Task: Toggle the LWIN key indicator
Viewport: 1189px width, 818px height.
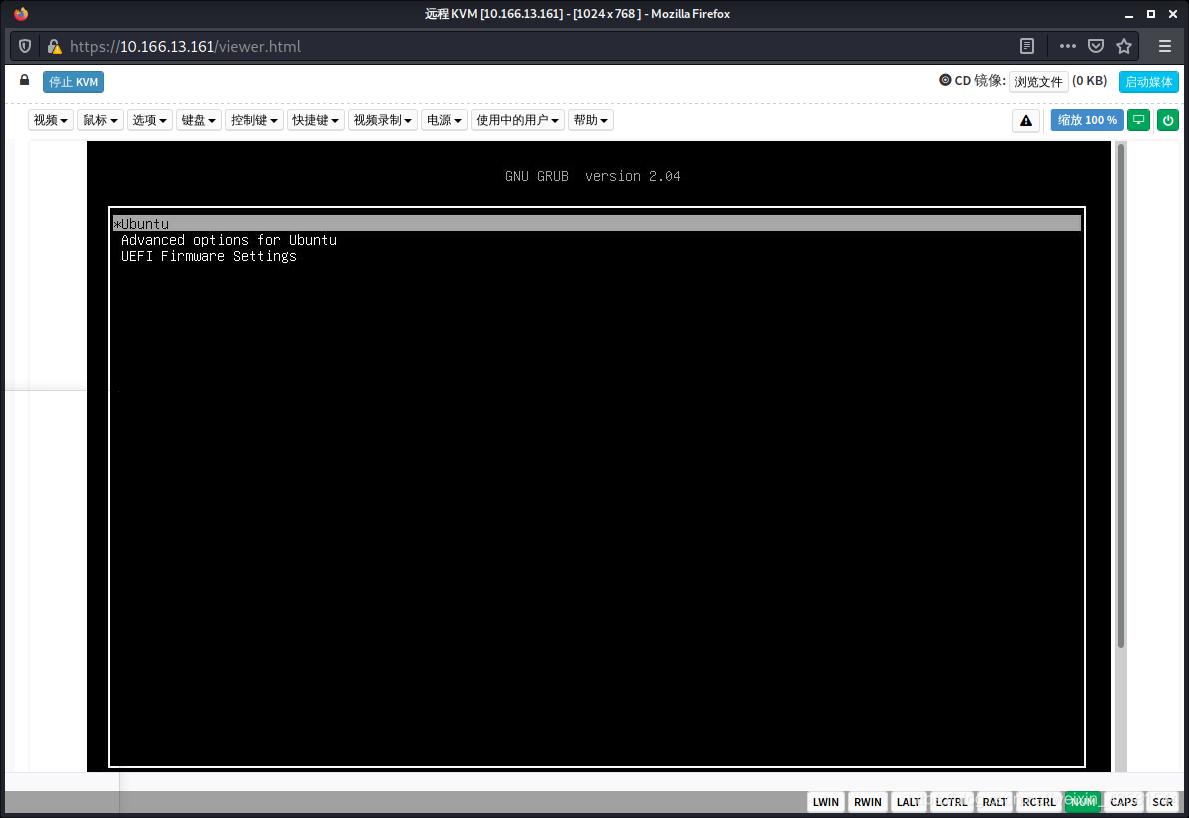Action: pos(826,801)
